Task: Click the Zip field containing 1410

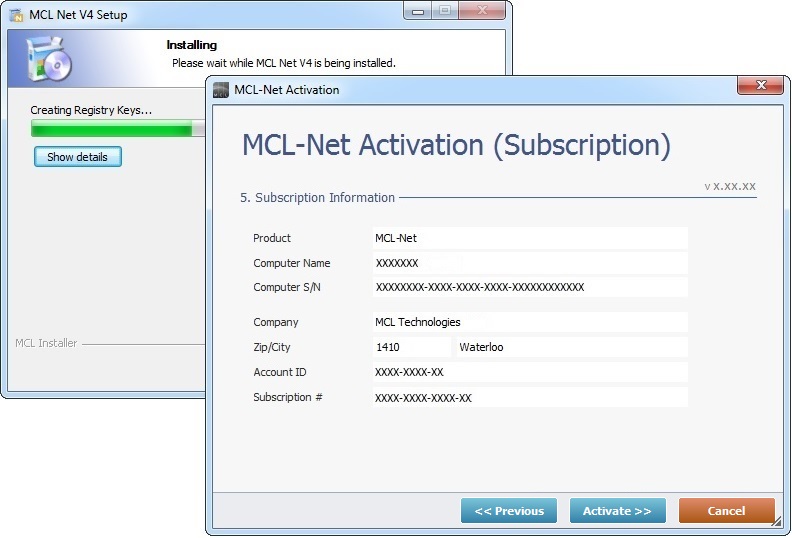Action: pyautogui.click(x=412, y=347)
